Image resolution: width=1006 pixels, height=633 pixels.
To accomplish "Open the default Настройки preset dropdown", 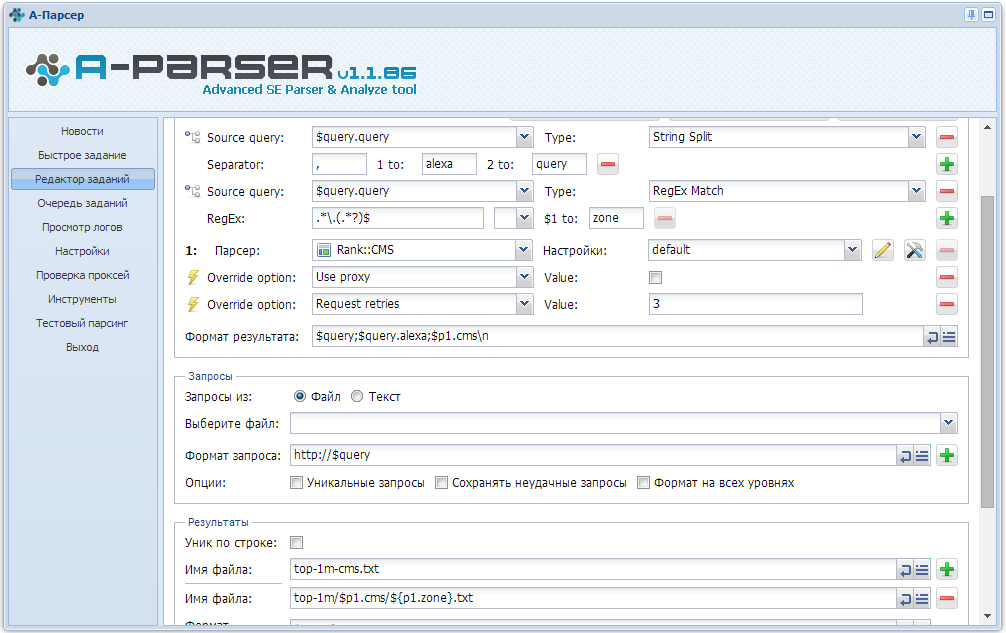I will coord(852,250).
